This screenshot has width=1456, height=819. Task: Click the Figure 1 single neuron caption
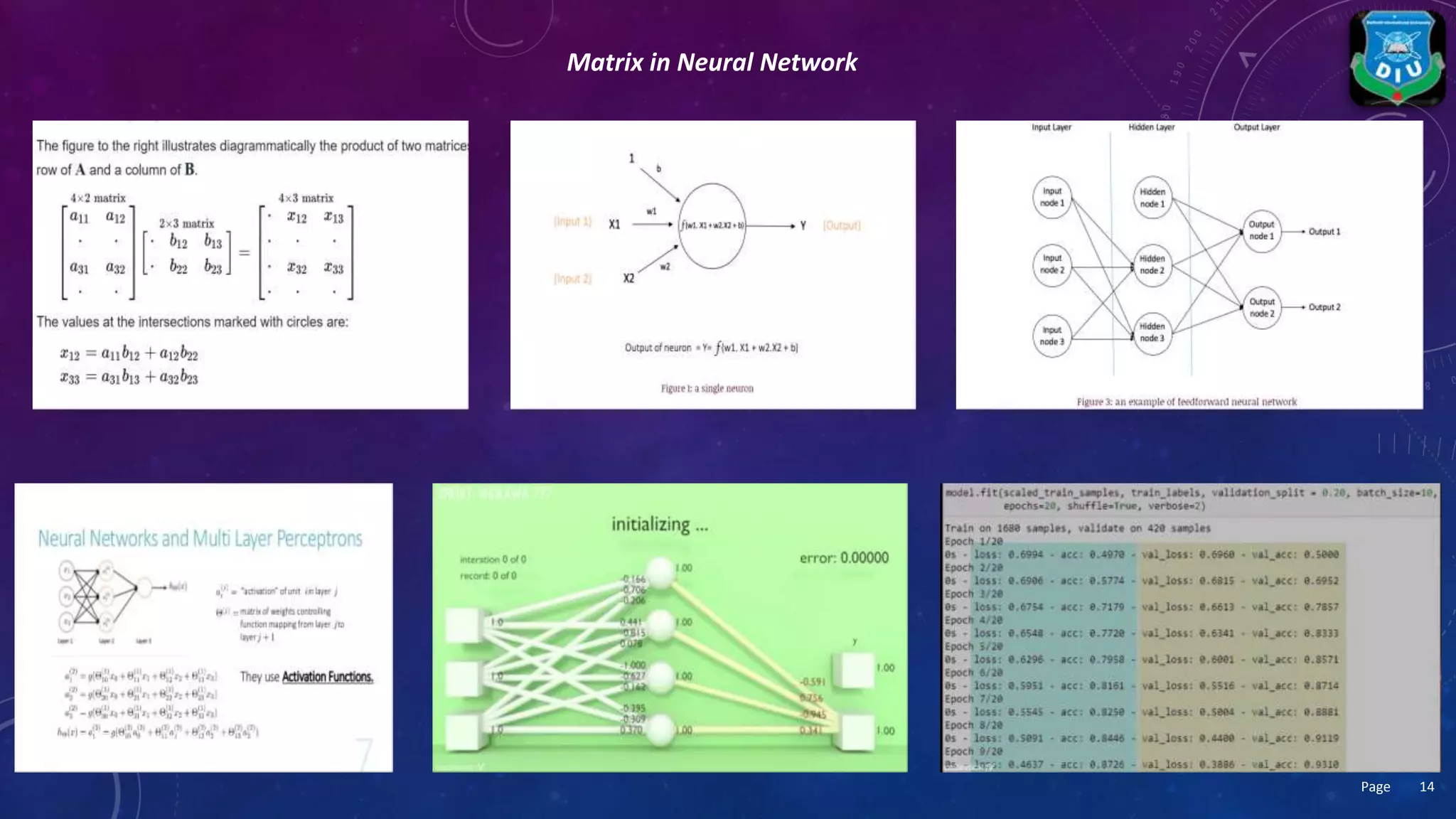tap(707, 388)
